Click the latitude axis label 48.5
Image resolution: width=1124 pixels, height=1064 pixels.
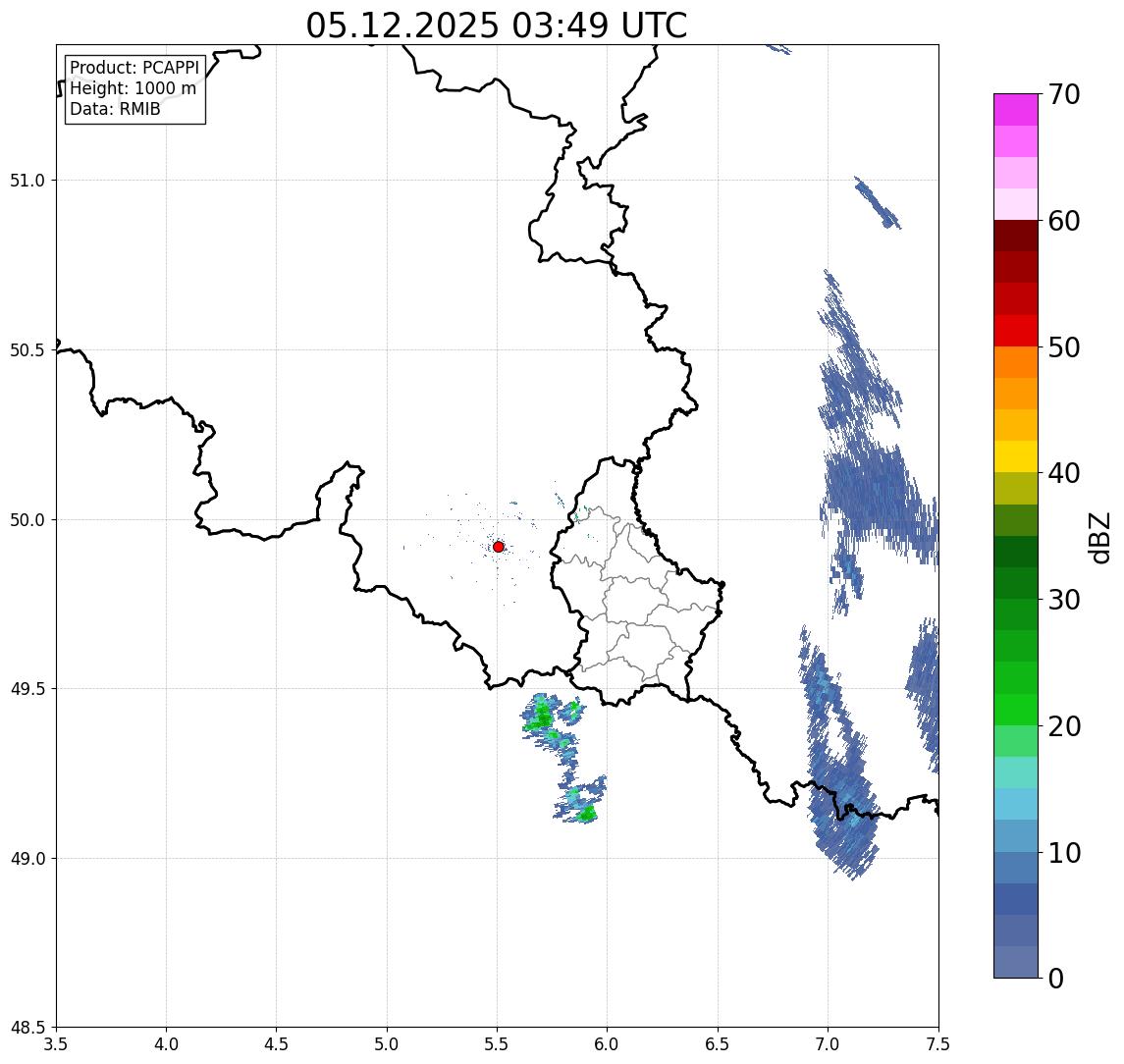27,1028
